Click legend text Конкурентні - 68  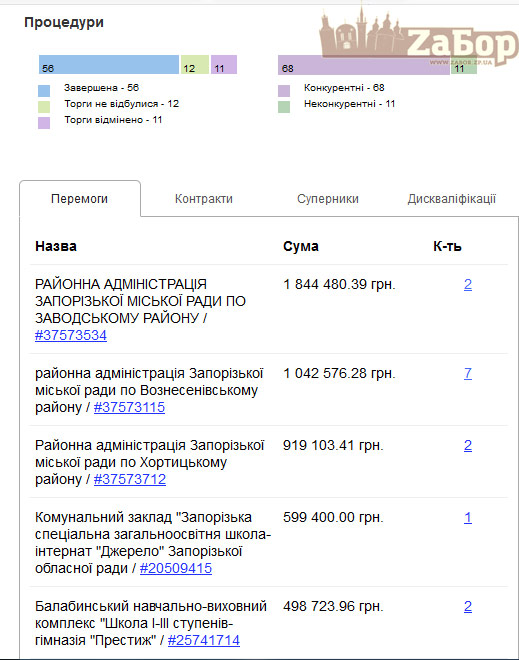point(344,88)
